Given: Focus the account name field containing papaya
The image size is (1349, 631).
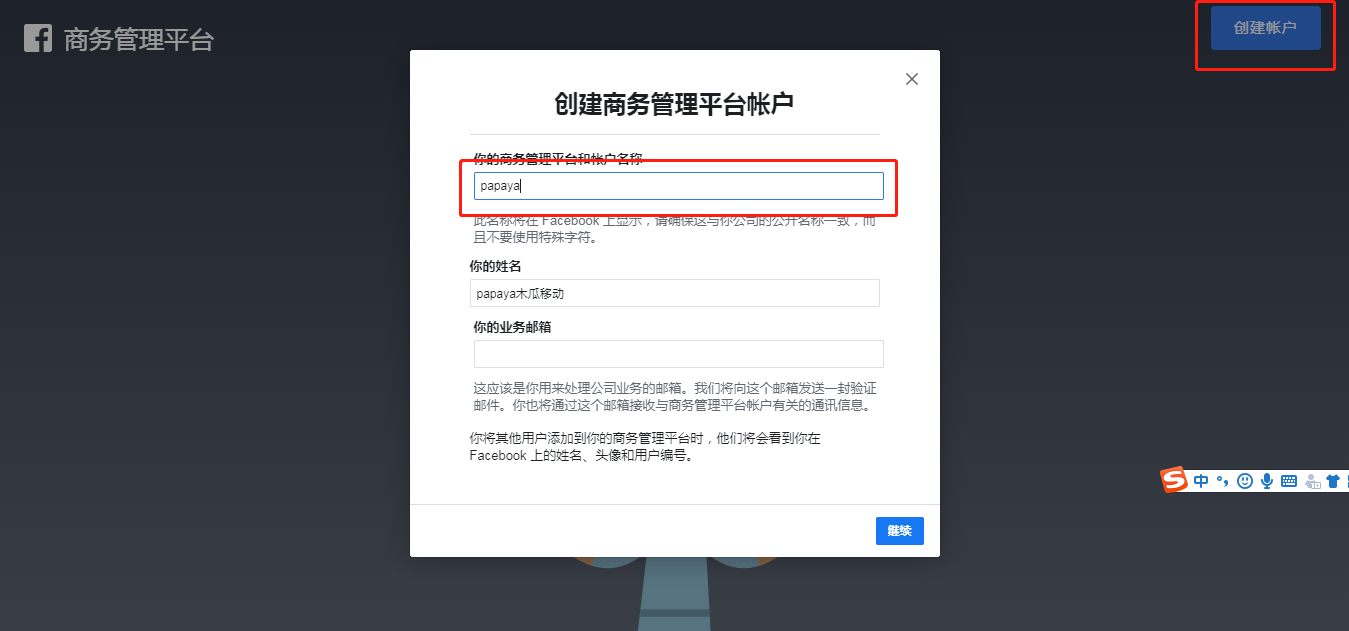Looking at the screenshot, I should 678,186.
